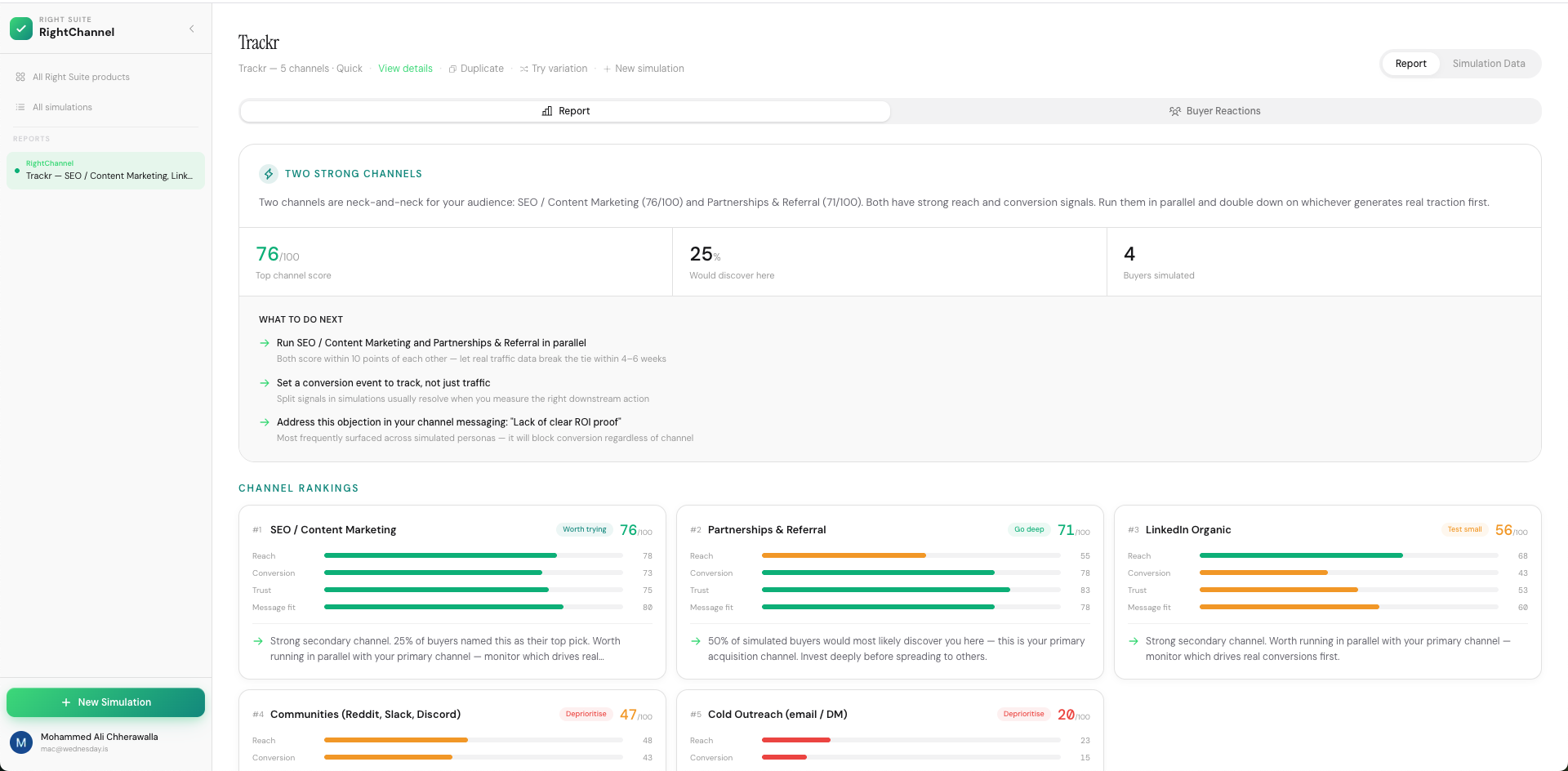
Task: Open the Trackr report in sidebar
Action: point(109,171)
